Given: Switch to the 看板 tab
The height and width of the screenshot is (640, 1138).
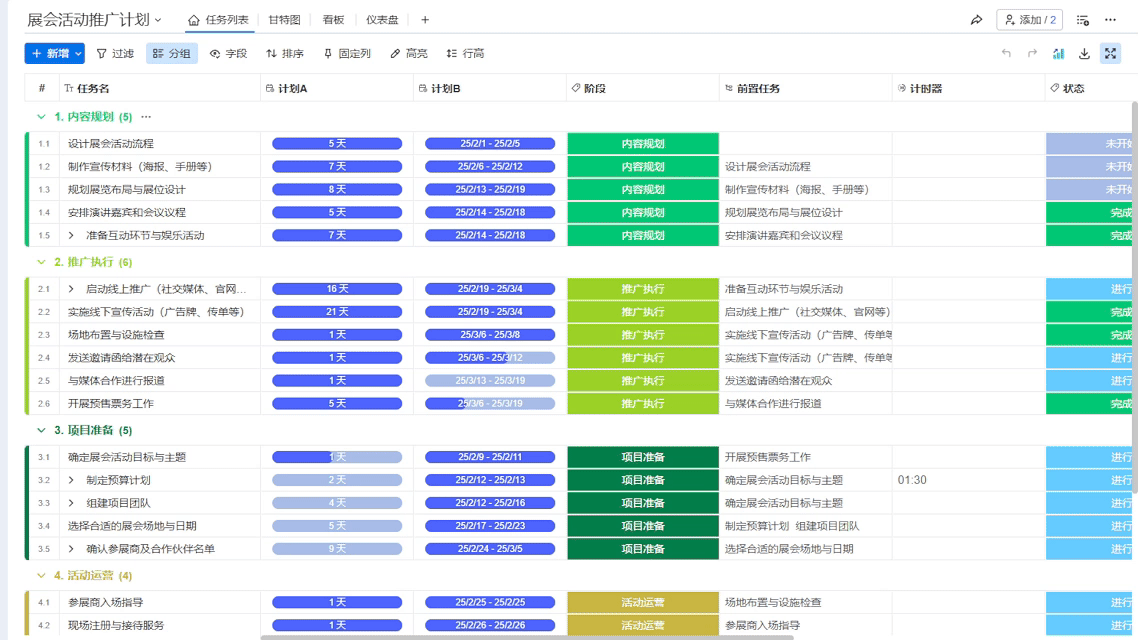Looking at the screenshot, I should pos(333,20).
